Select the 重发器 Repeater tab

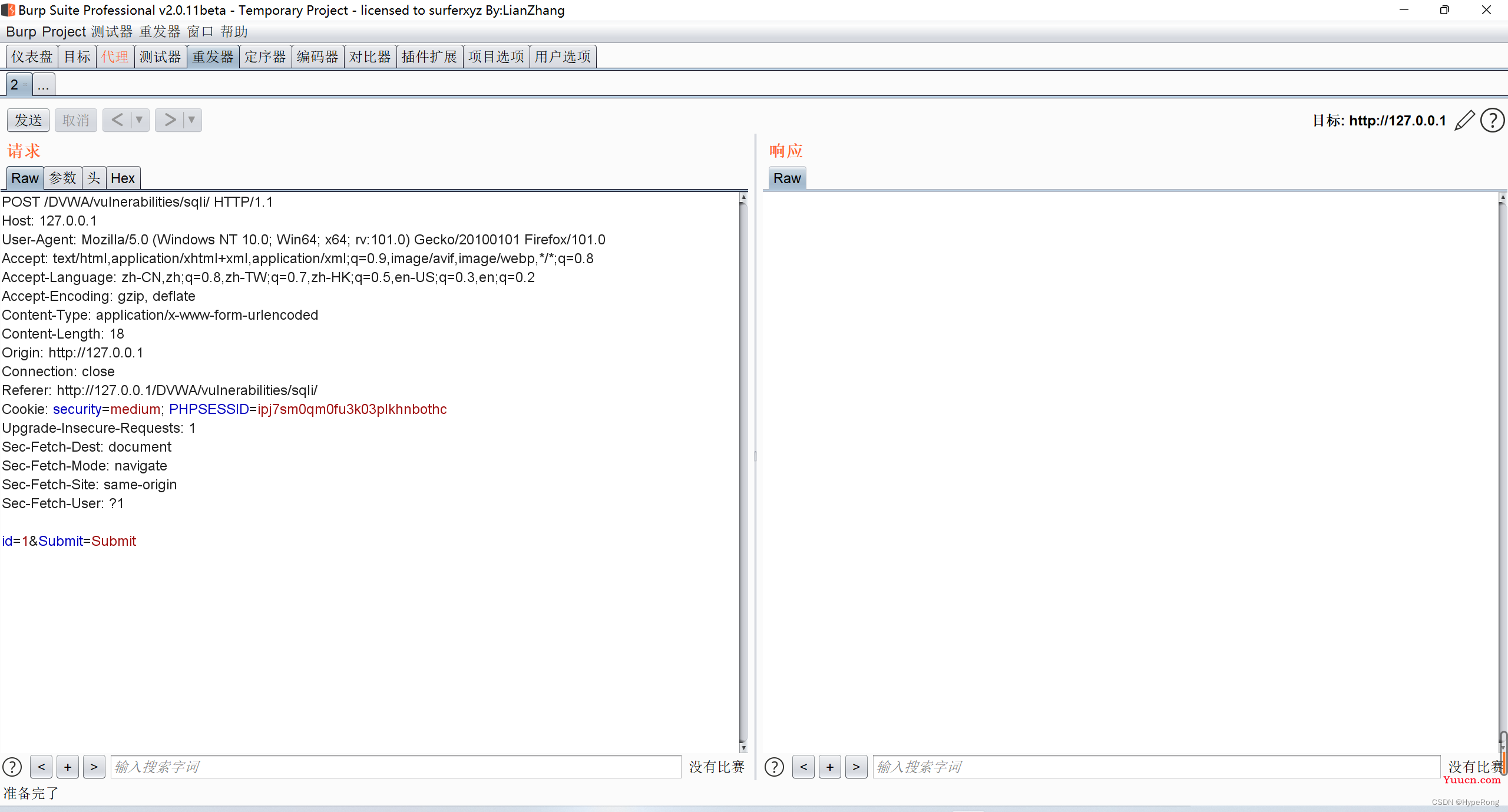coord(213,57)
